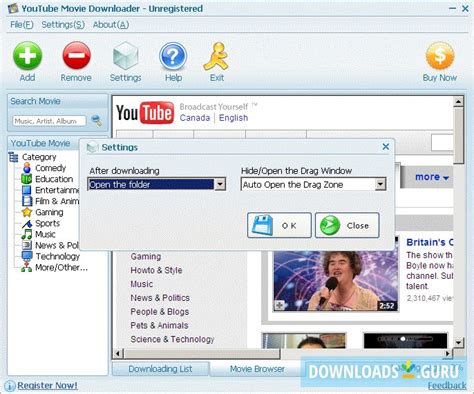Screen dimensions: 474x394
Task: Click the info icon beside Register Now
Action: (x=10, y=386)
